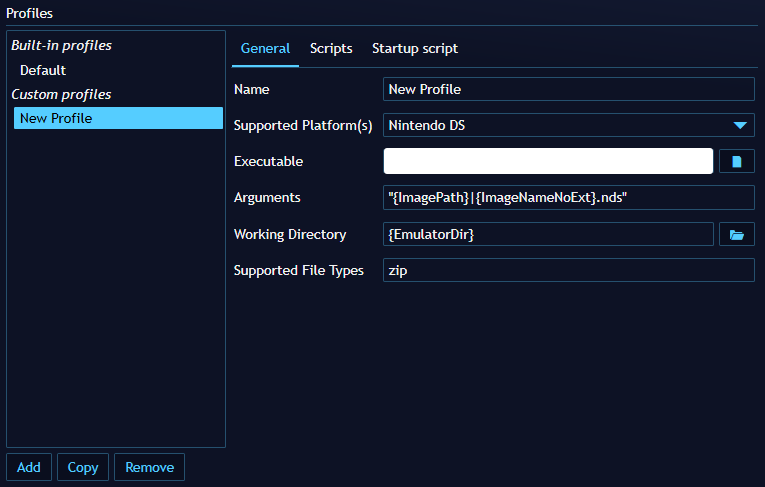Click the Working Directory label

pos(290,235)
